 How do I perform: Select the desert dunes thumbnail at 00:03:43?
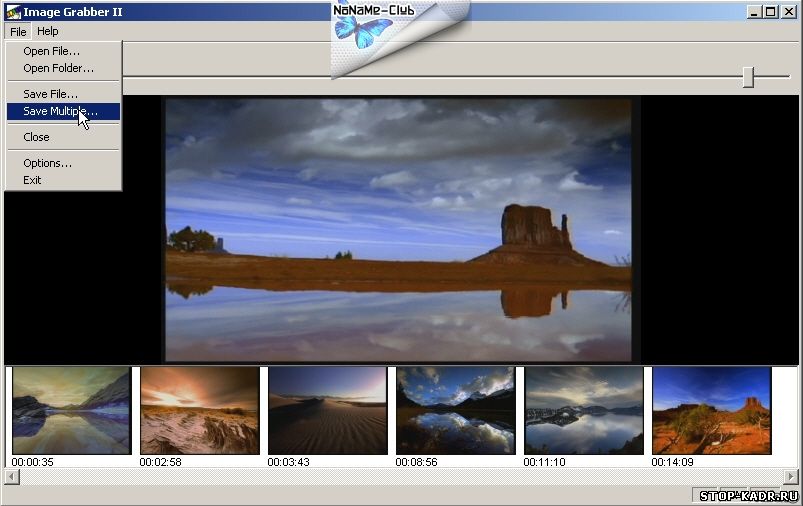[328, 410]
